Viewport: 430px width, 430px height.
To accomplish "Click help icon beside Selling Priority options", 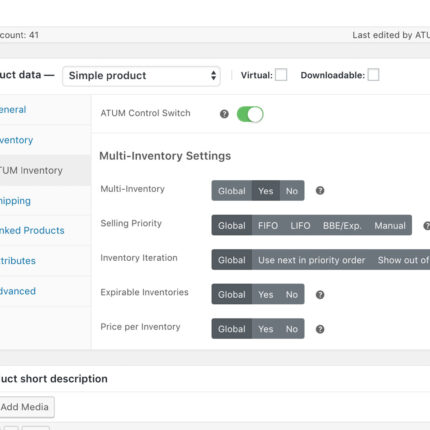I will (427, 226).
